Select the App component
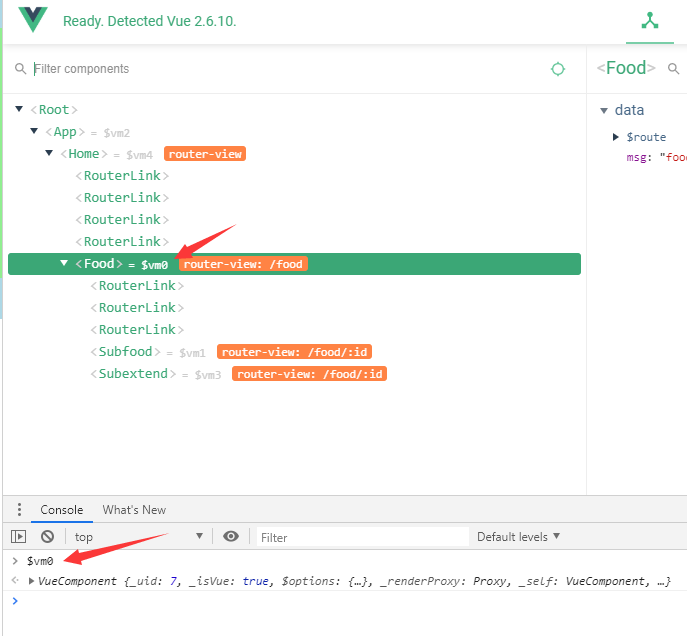The image size is (687, 636). pyautogui.click(x=65, y=132)
